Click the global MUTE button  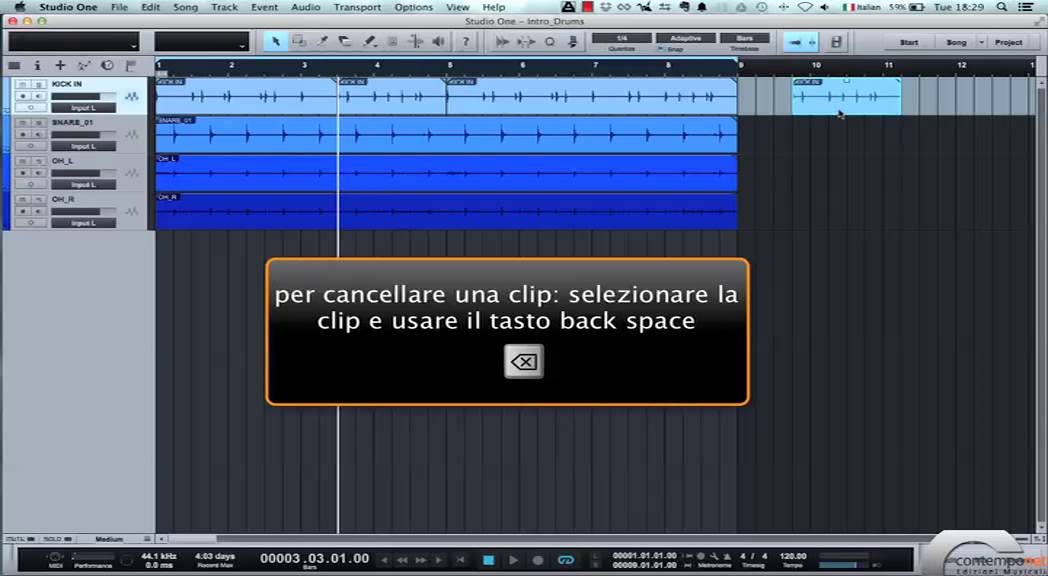point(20,539)
